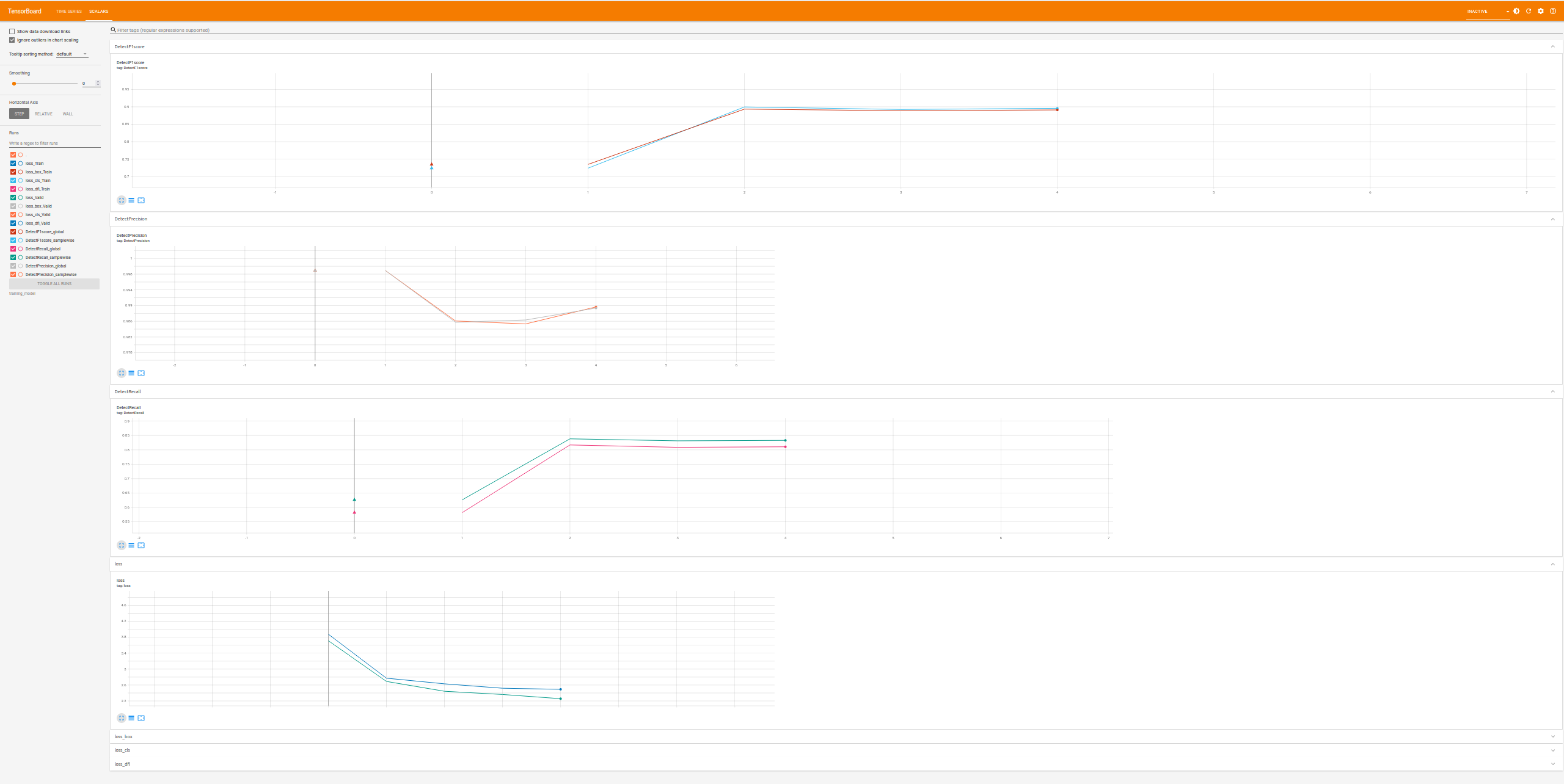Focus the regex filter runs field
The image size is (1564, 784).
point(54,143)
